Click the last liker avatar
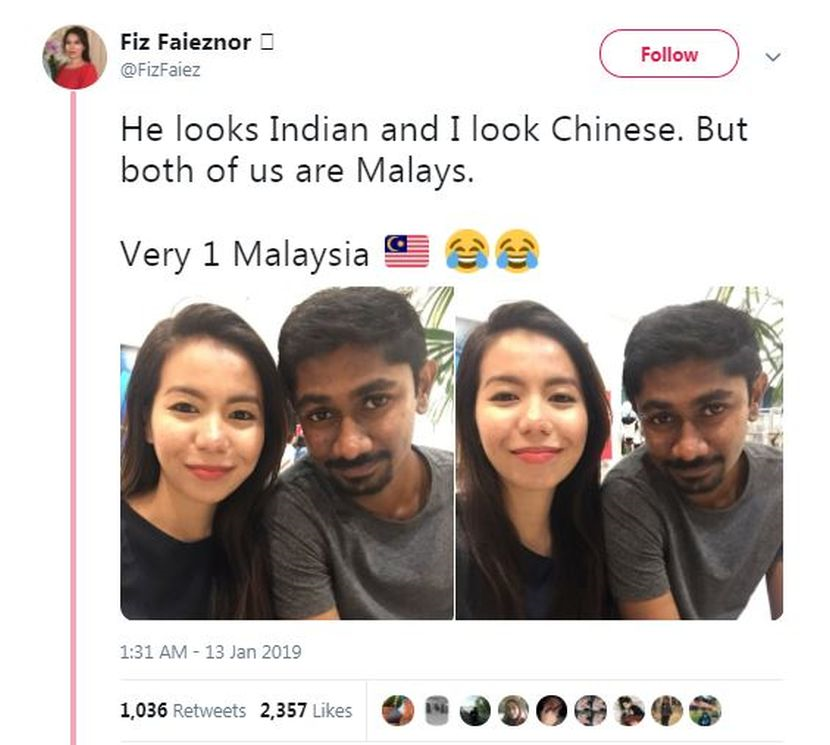 (x=705, y=710)
